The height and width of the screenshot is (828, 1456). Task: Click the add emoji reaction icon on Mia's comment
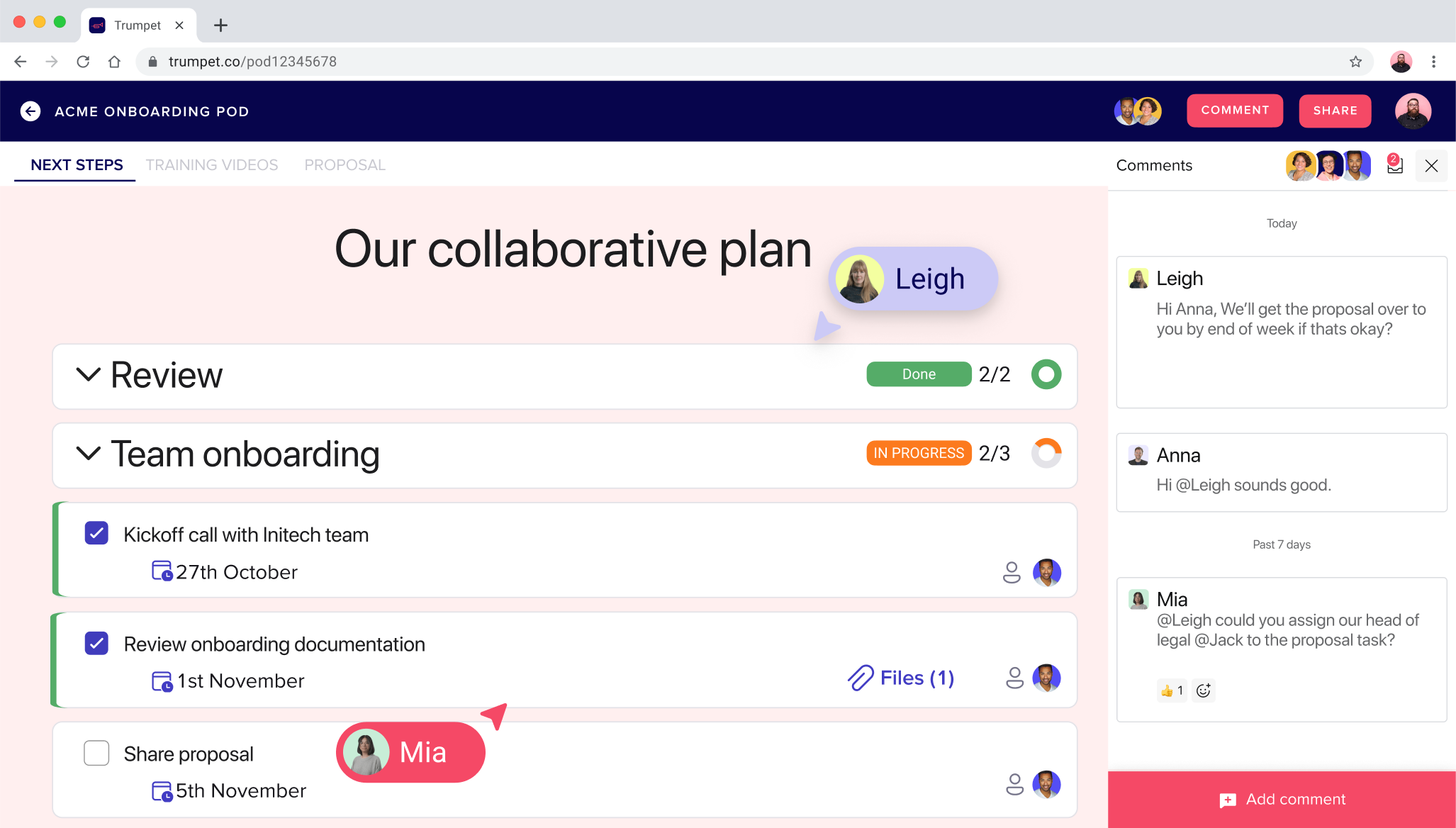tap(1203, 690)
